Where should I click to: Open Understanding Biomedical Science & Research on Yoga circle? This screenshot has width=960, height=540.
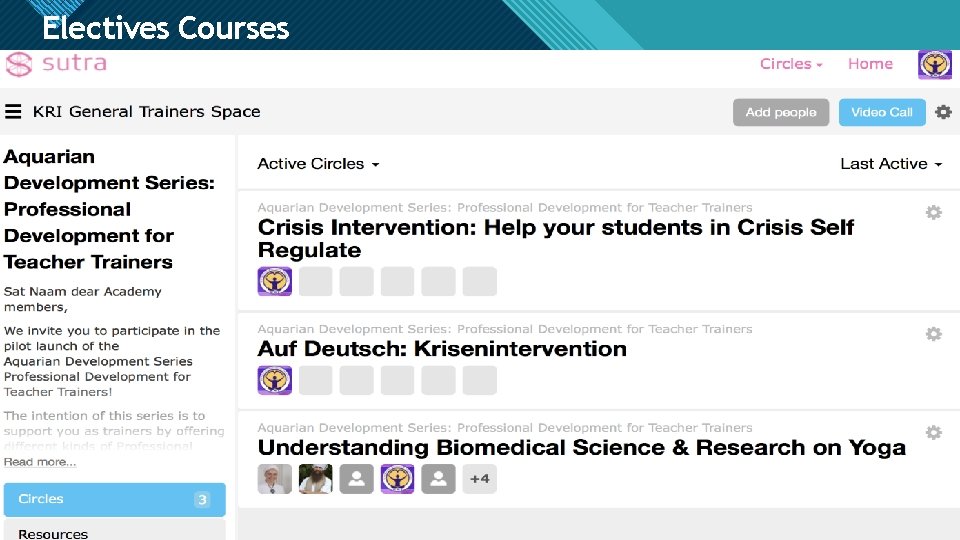(x=581, y=448)
